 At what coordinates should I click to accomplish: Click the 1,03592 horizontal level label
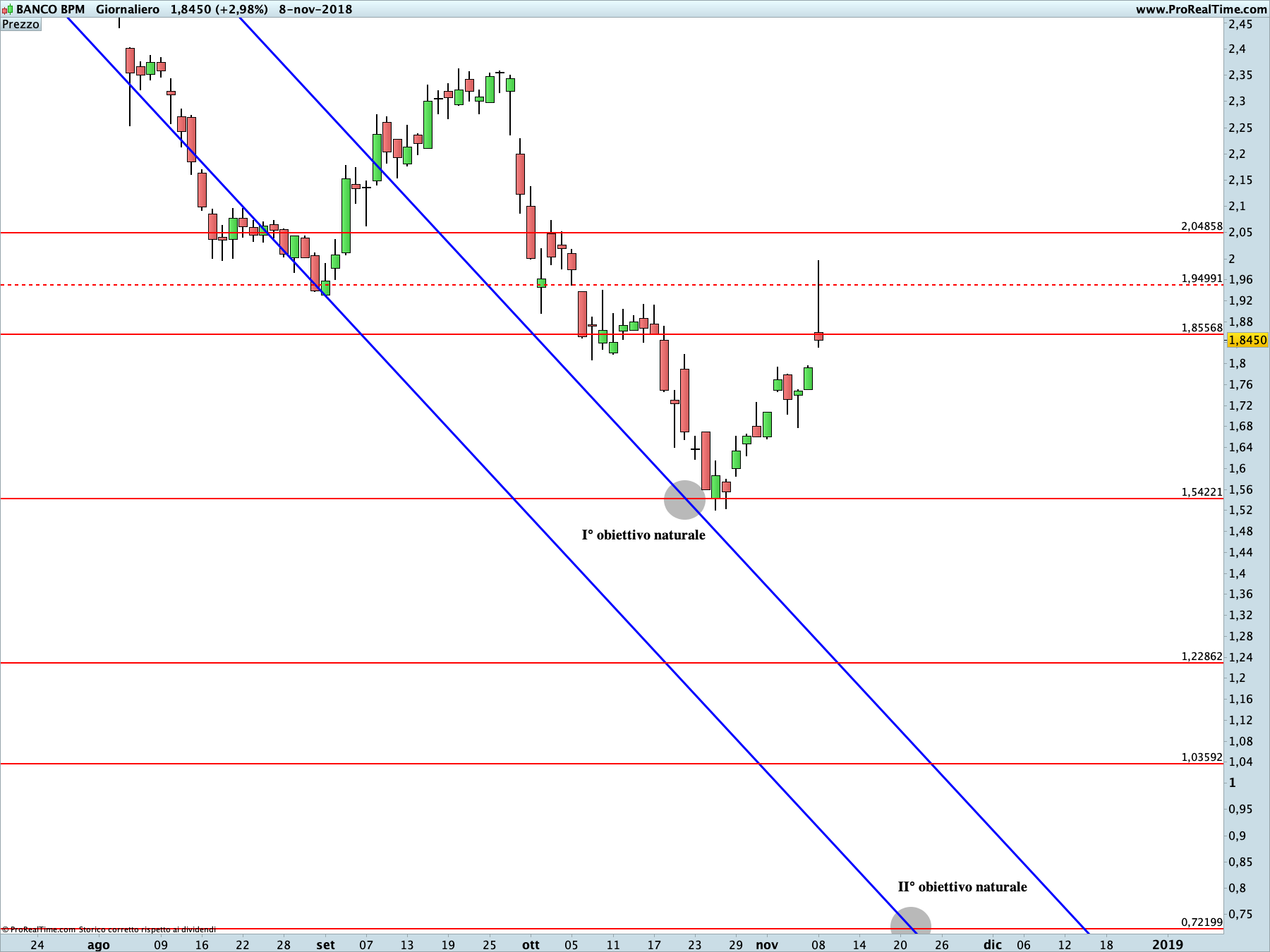coord(1202,757)
